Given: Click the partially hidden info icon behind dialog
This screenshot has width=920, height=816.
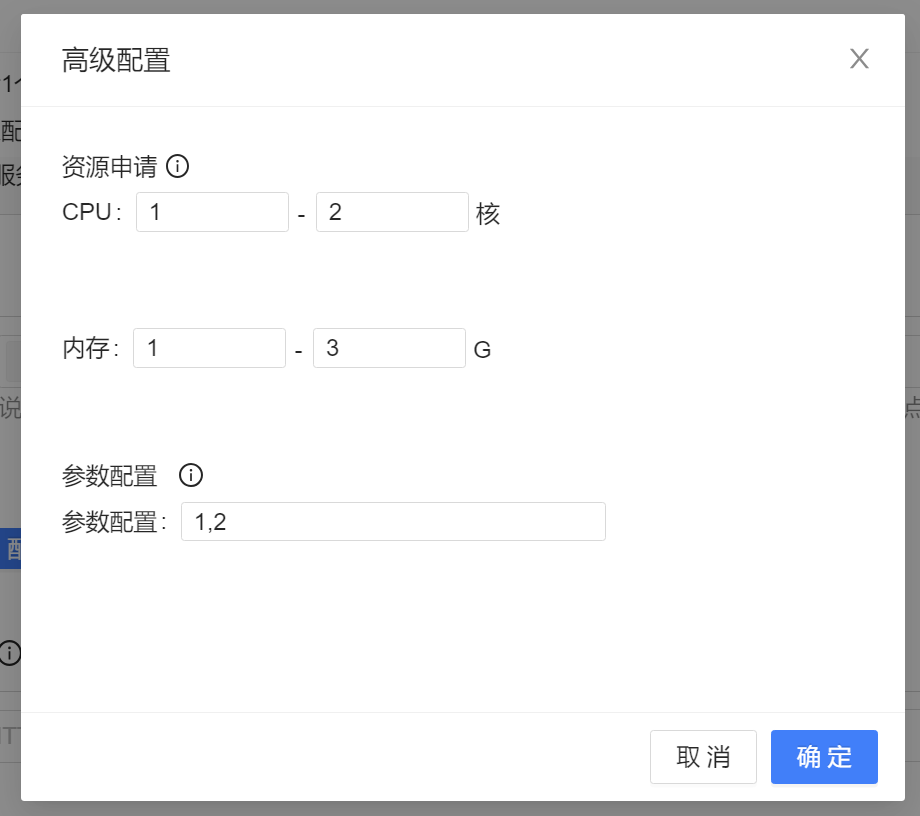Looking at the screenshot, I should click(9, 653).
